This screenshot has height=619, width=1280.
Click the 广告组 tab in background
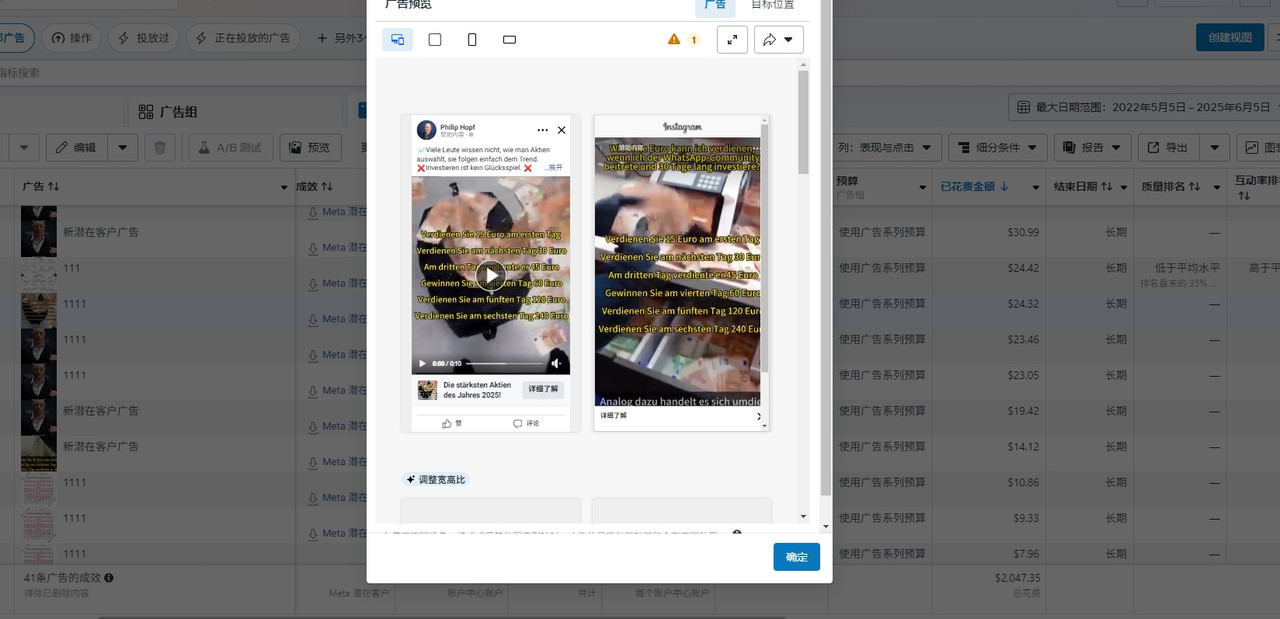(168, 112)
